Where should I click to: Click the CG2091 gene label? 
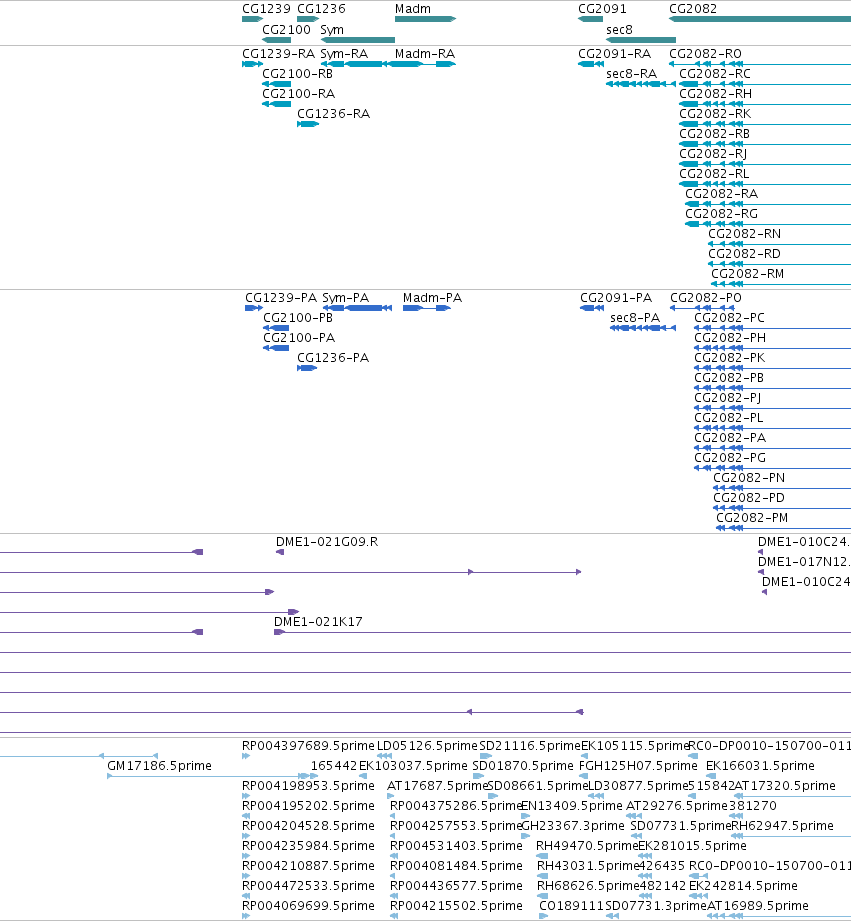point(602,9)
